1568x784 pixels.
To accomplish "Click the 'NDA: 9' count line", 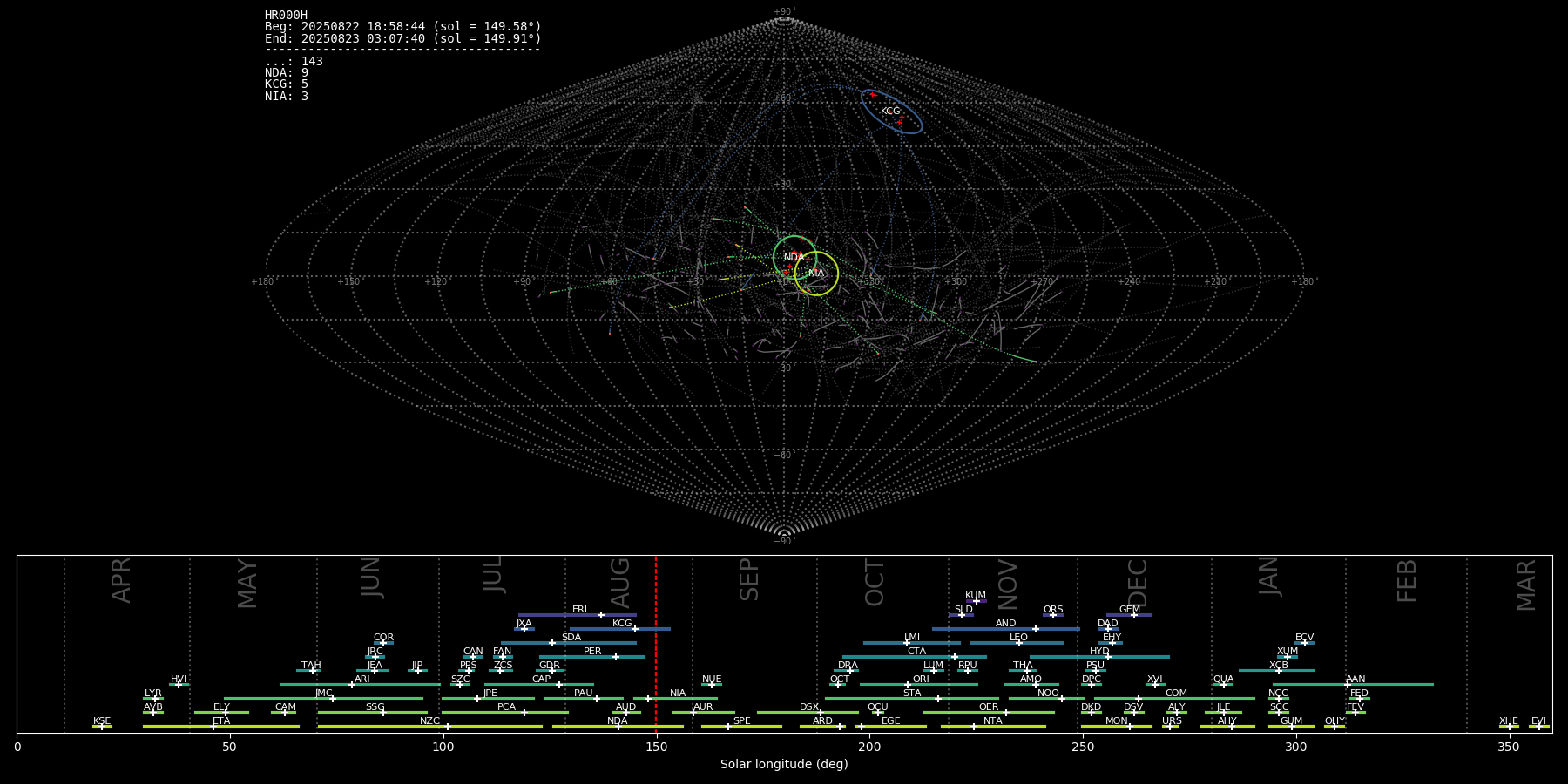I will 287,72.
